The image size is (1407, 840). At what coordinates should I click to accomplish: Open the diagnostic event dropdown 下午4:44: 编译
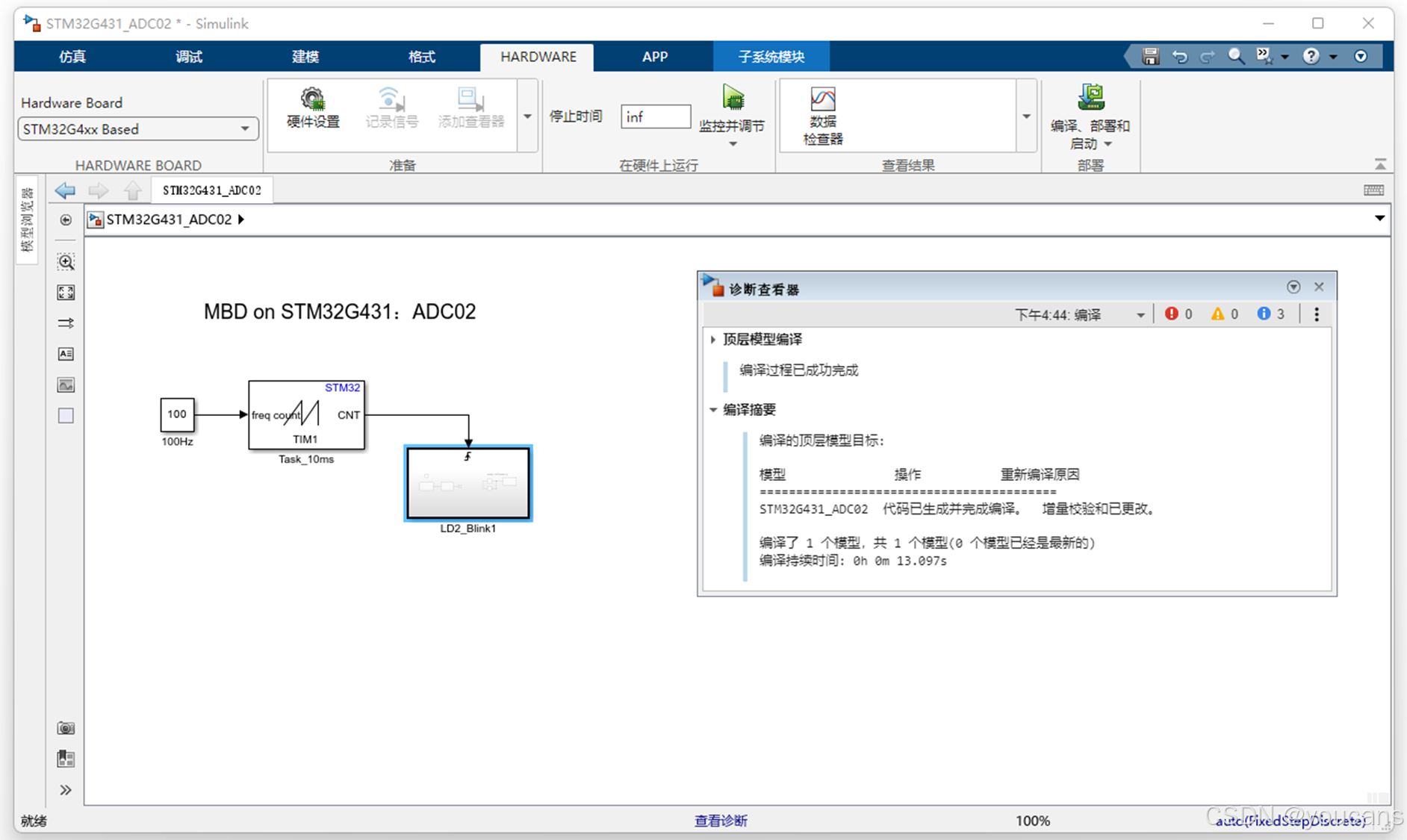(1079, 315)
